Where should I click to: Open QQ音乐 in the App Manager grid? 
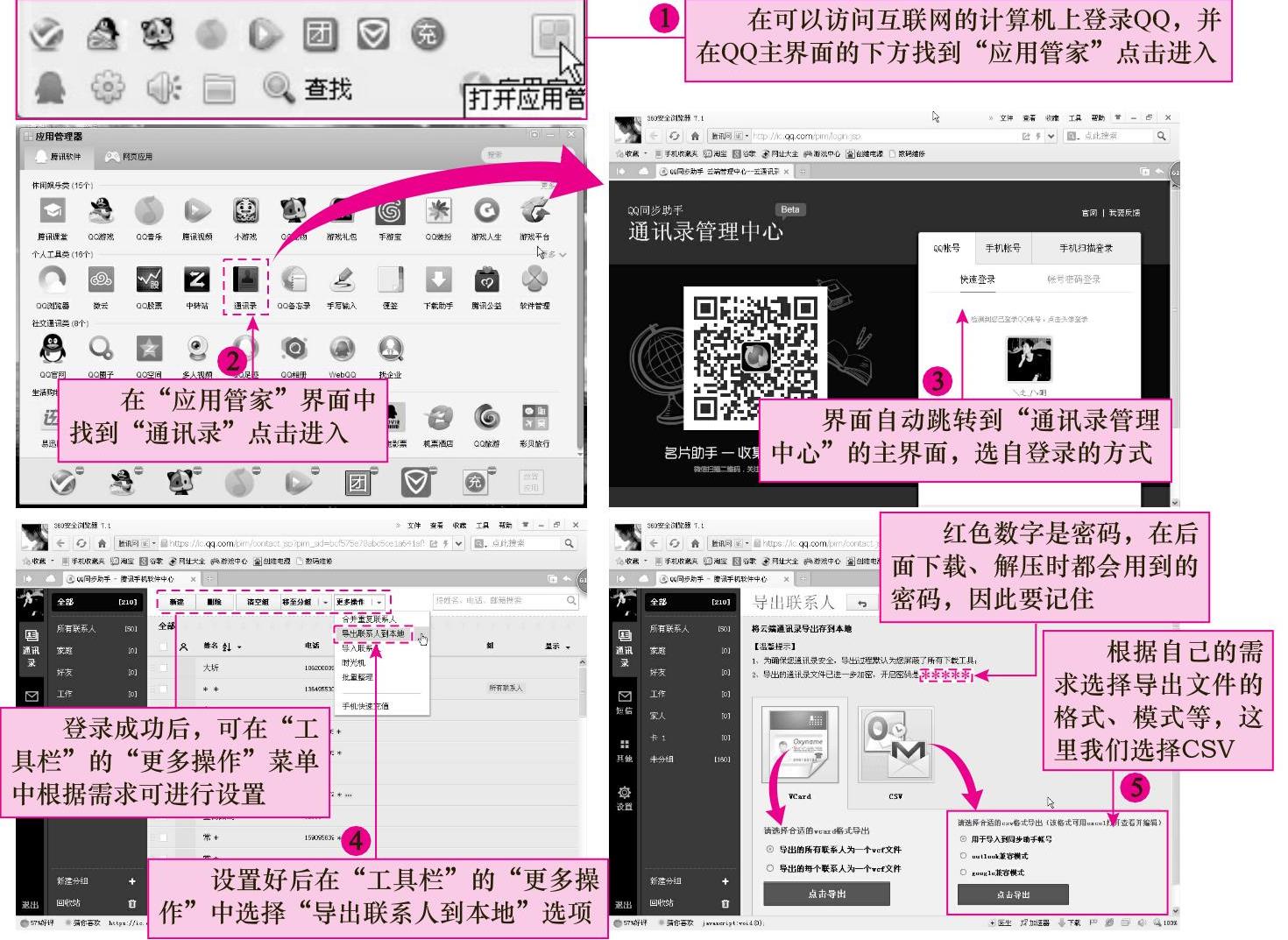coord(149,211)
